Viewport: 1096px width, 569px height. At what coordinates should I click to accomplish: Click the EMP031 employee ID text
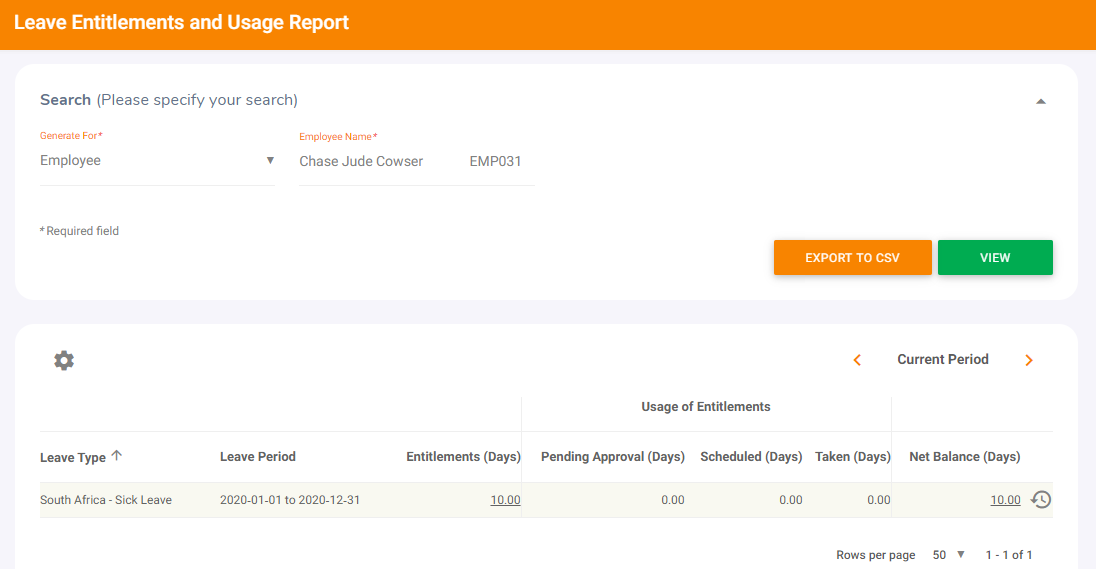[496, 161]
